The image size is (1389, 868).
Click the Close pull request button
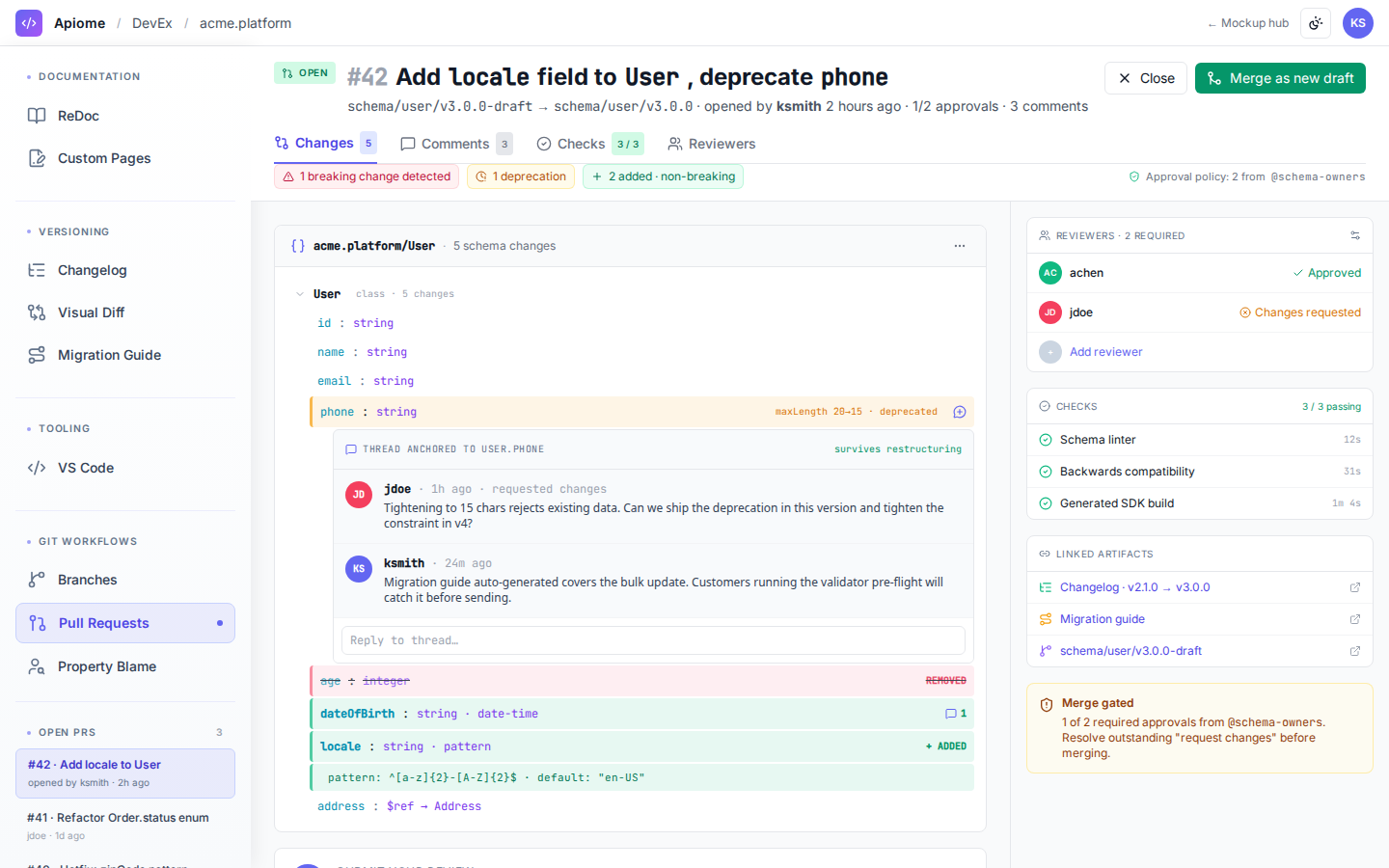1146,78
